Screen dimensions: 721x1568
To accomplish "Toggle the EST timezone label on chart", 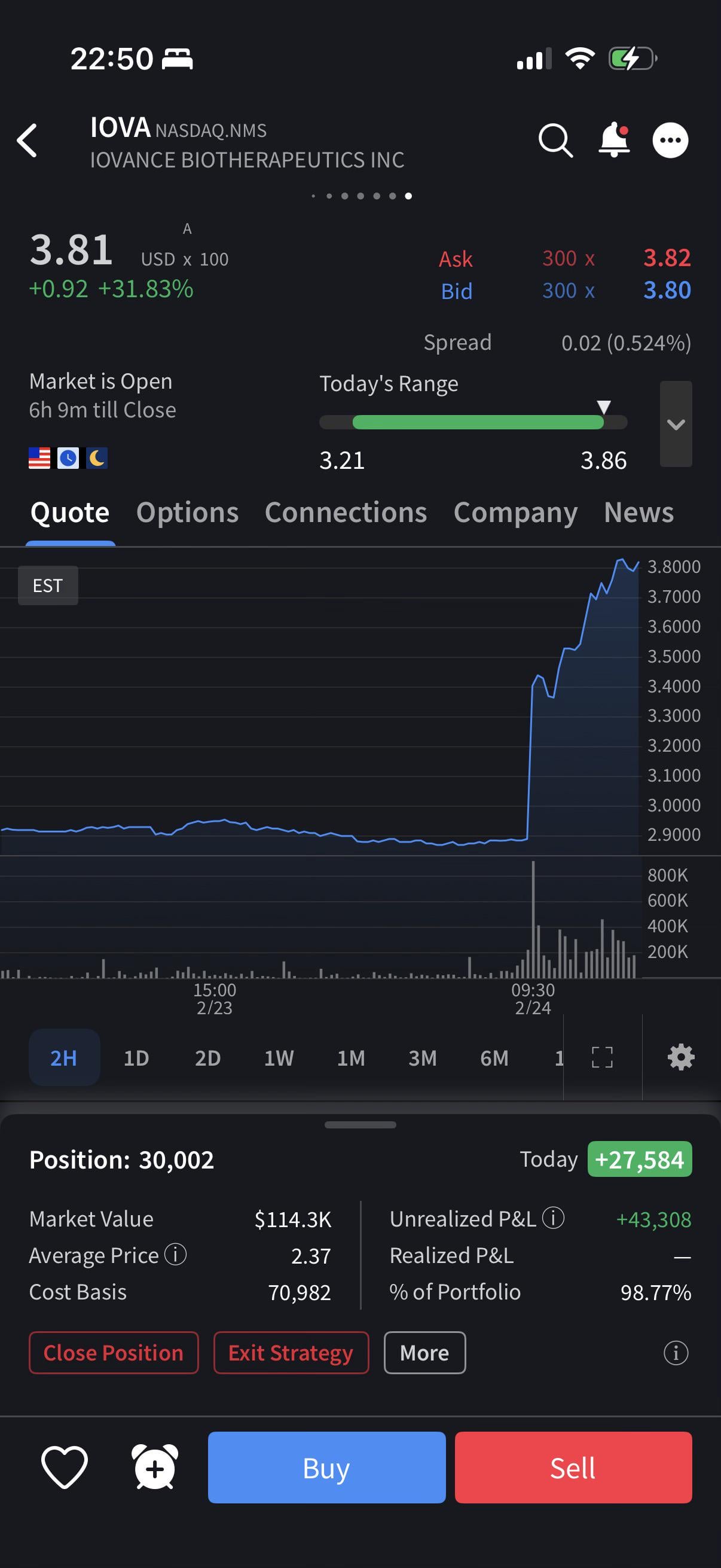I will (48, 585).
